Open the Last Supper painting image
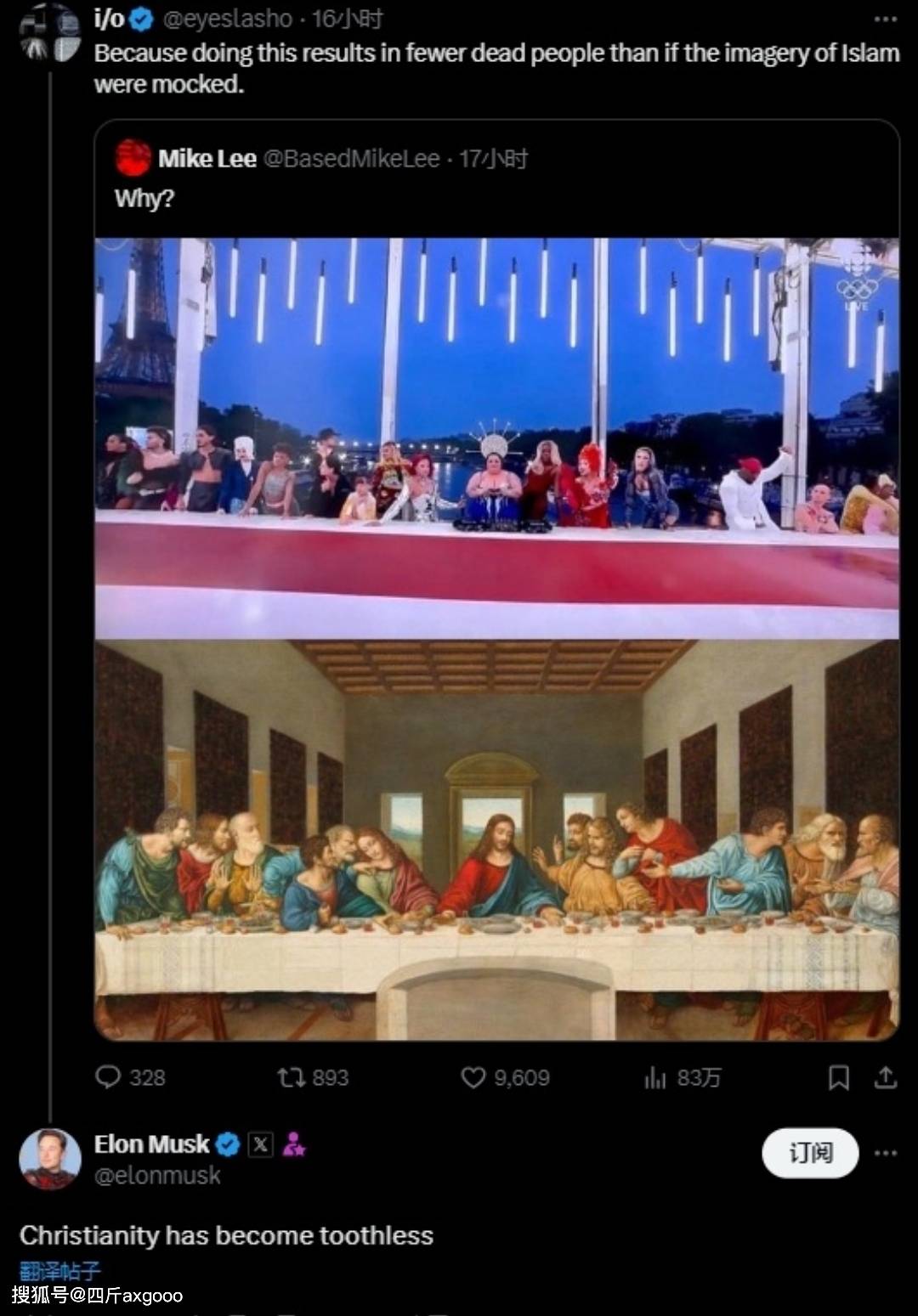 tap(497, 839)
